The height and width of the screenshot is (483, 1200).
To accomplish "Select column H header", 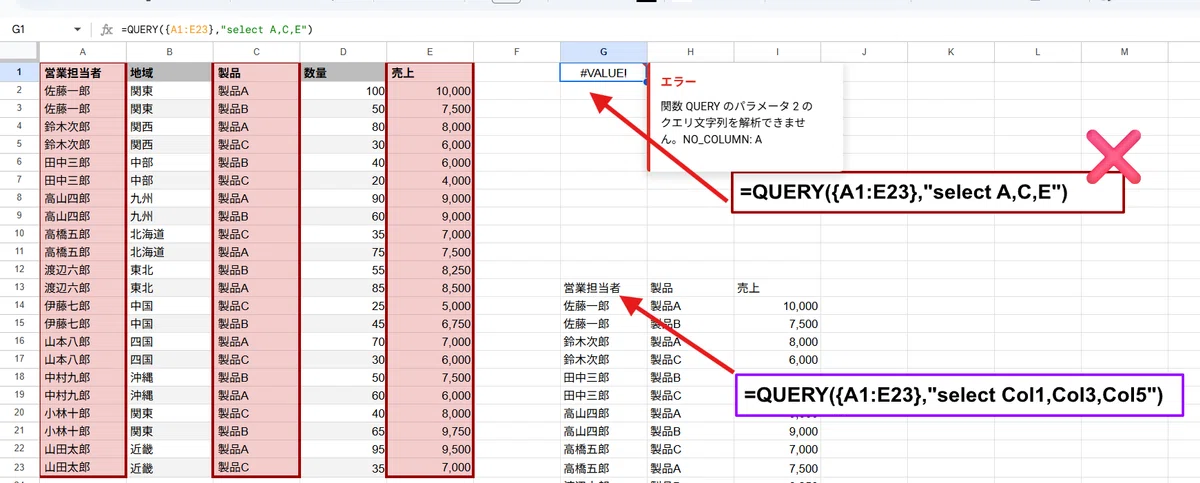I will tap(690, 52).
